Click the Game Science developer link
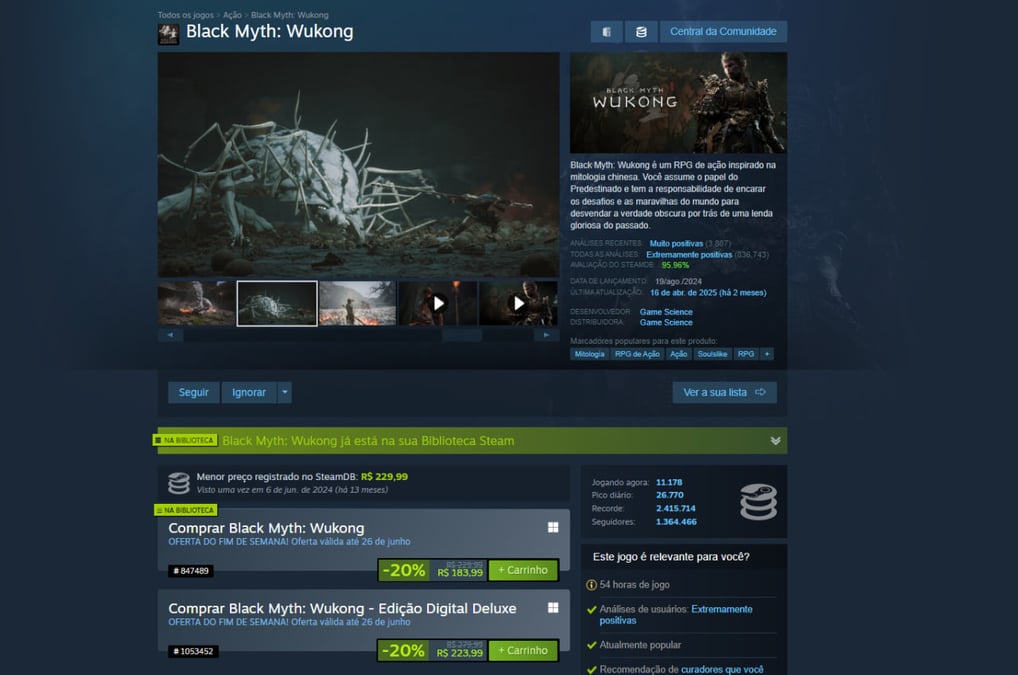The height and width of the screenshot is (675, 1018). (666, 312)
